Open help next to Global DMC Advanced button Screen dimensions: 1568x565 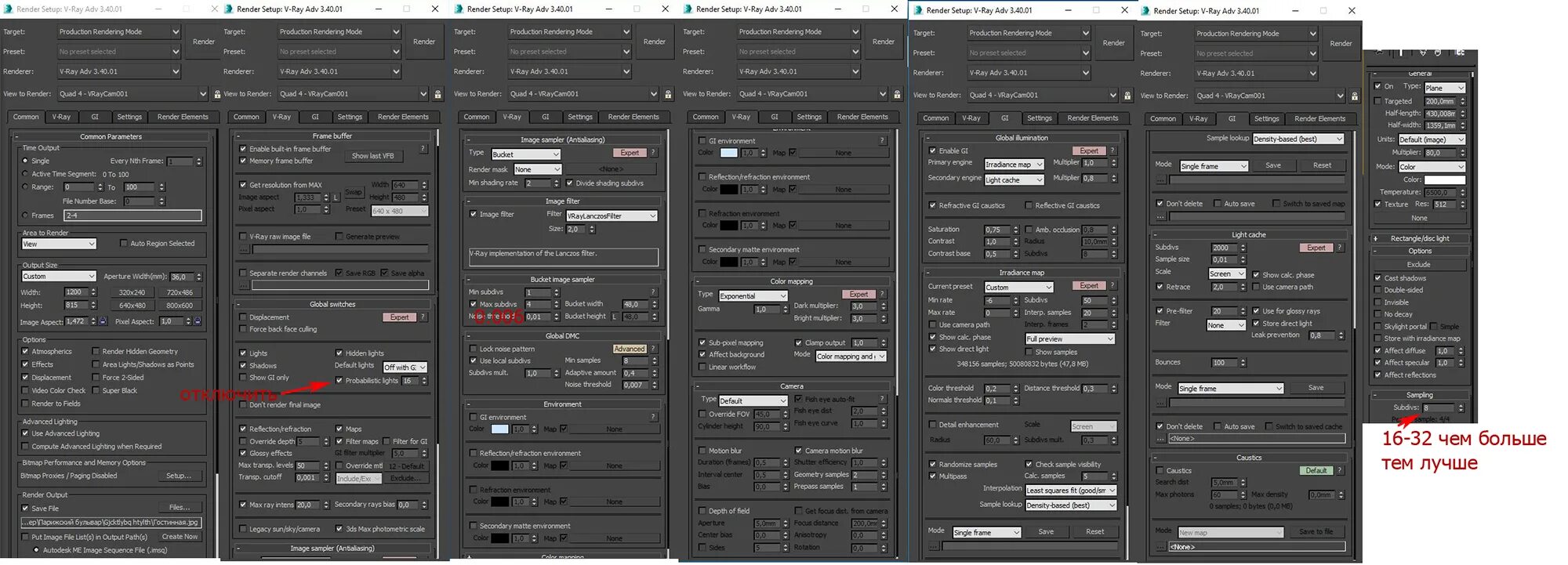653,349
